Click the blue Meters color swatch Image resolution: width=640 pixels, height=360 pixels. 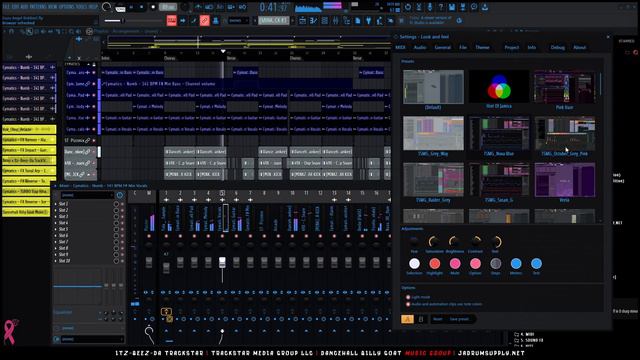tap(516, 264)
